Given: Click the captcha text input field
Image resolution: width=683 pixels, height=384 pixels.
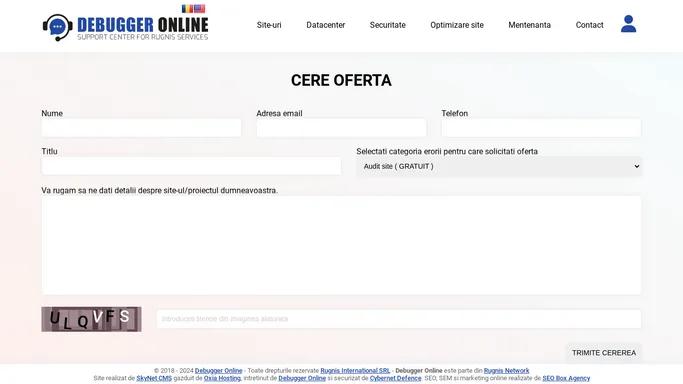Looking at the screenshot, I should coord(399,319).
